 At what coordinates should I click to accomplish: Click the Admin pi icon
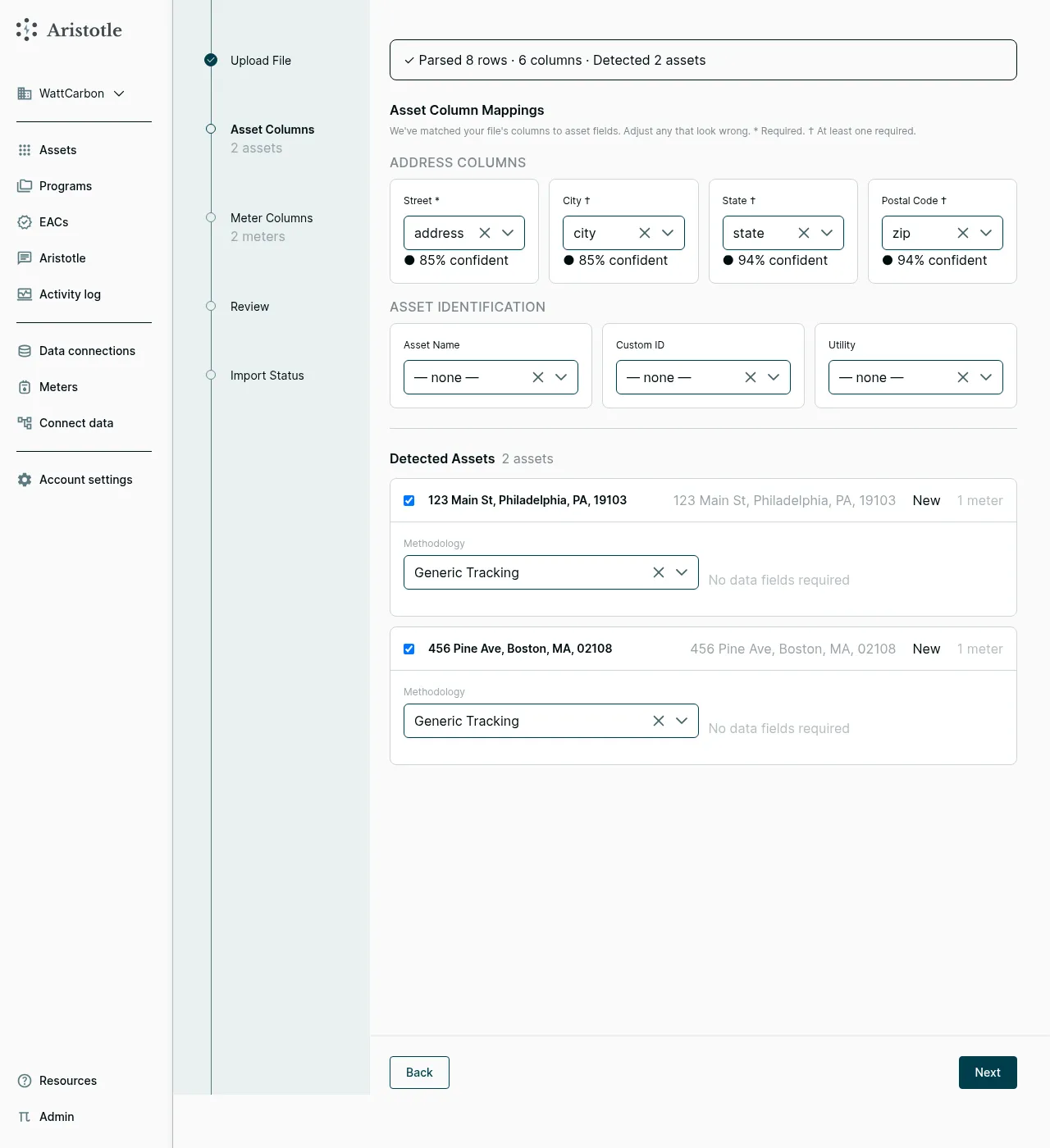point(25,1117)
